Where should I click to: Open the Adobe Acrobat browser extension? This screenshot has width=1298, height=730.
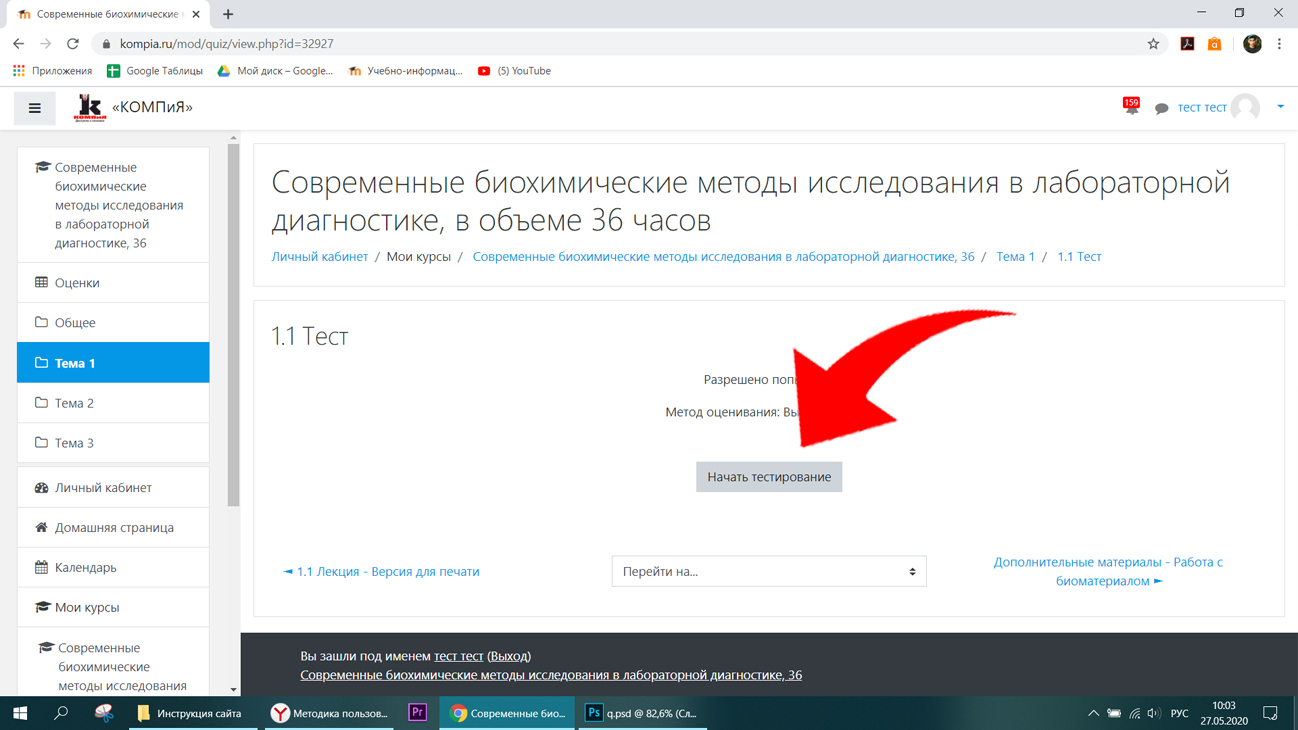tap(1187, 44)
